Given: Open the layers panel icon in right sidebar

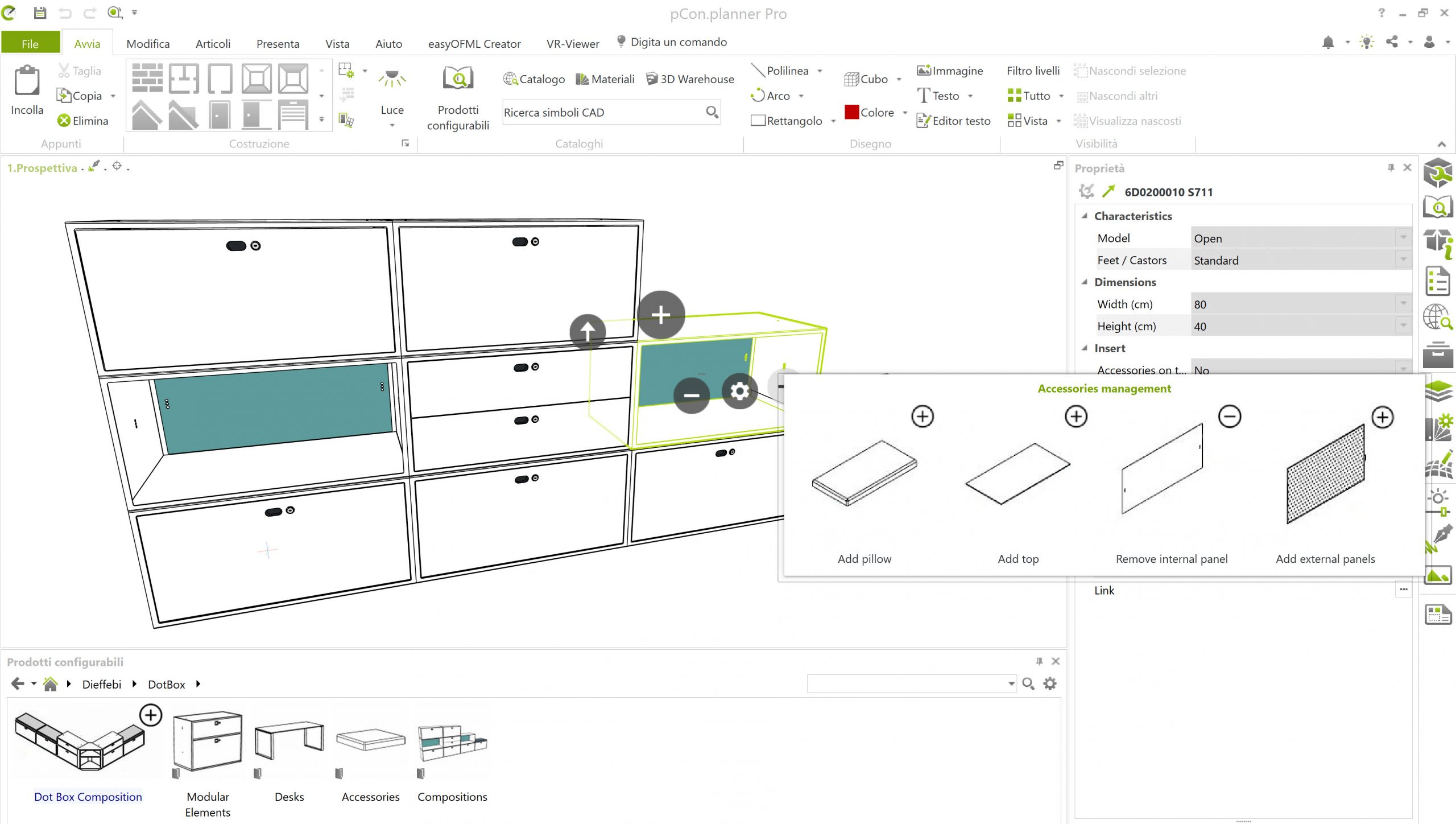Looking at the screenshot, I should tap(1438, 392).
